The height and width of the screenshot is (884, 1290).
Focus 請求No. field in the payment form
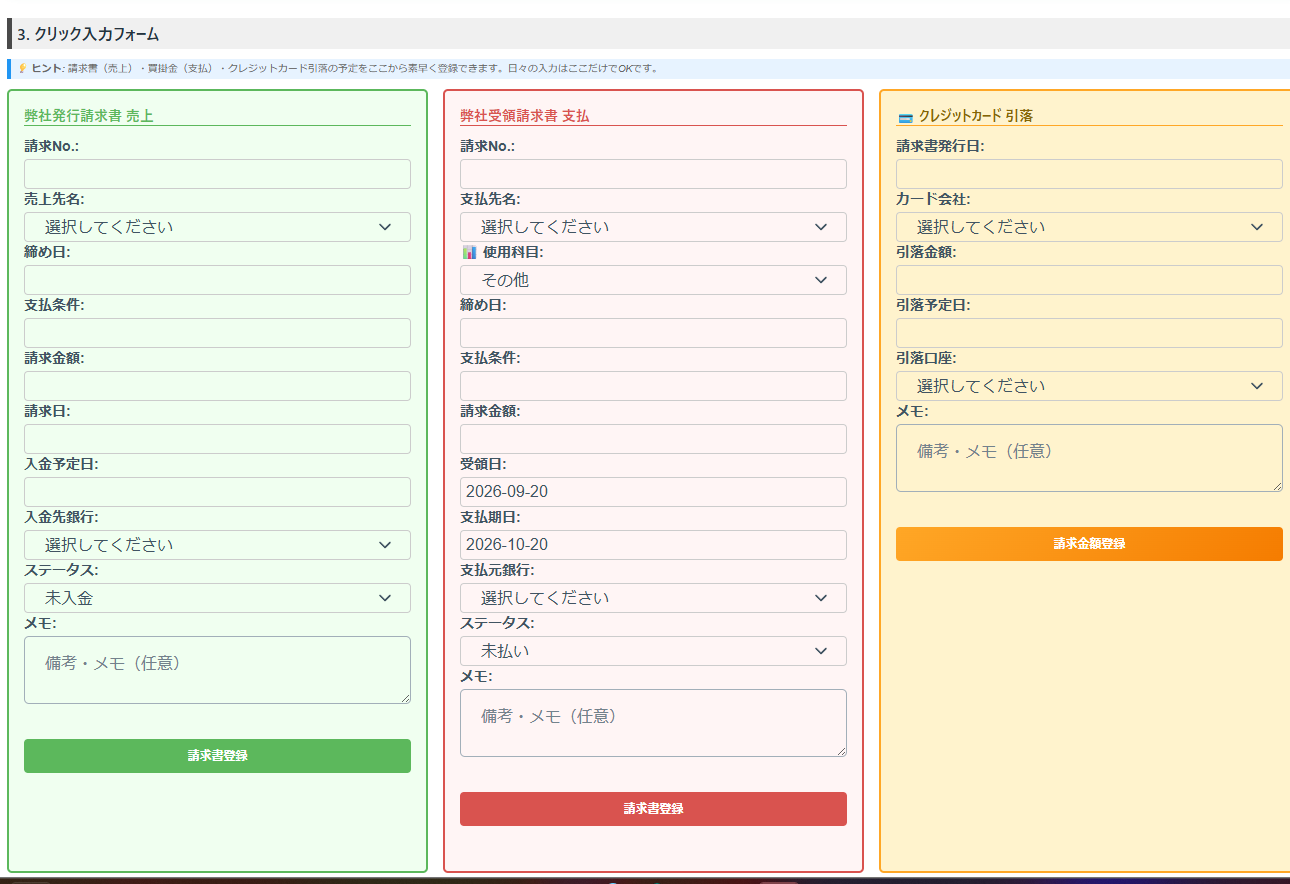(x=653, y=174)
